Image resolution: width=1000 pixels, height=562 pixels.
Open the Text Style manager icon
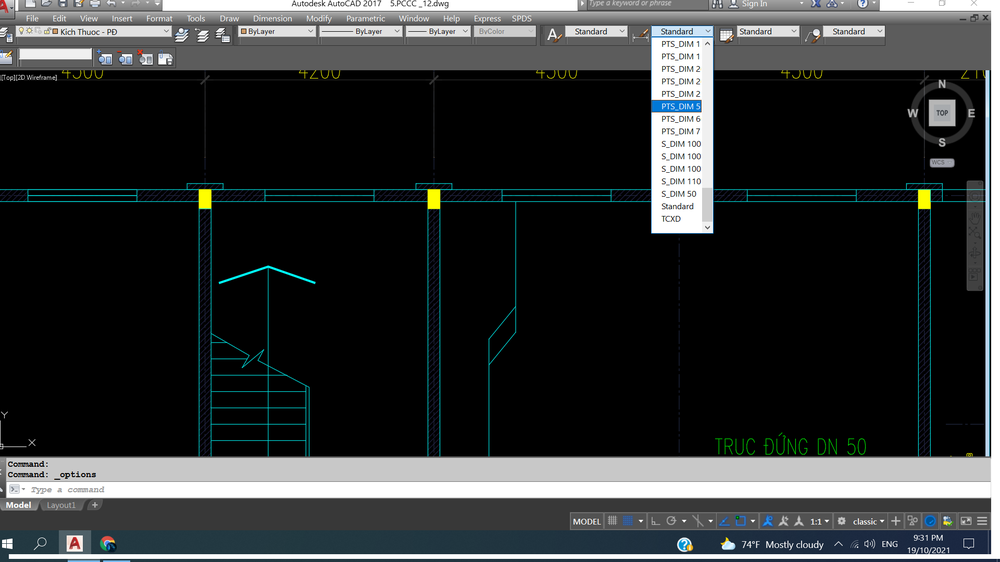[x=553, y=33]
